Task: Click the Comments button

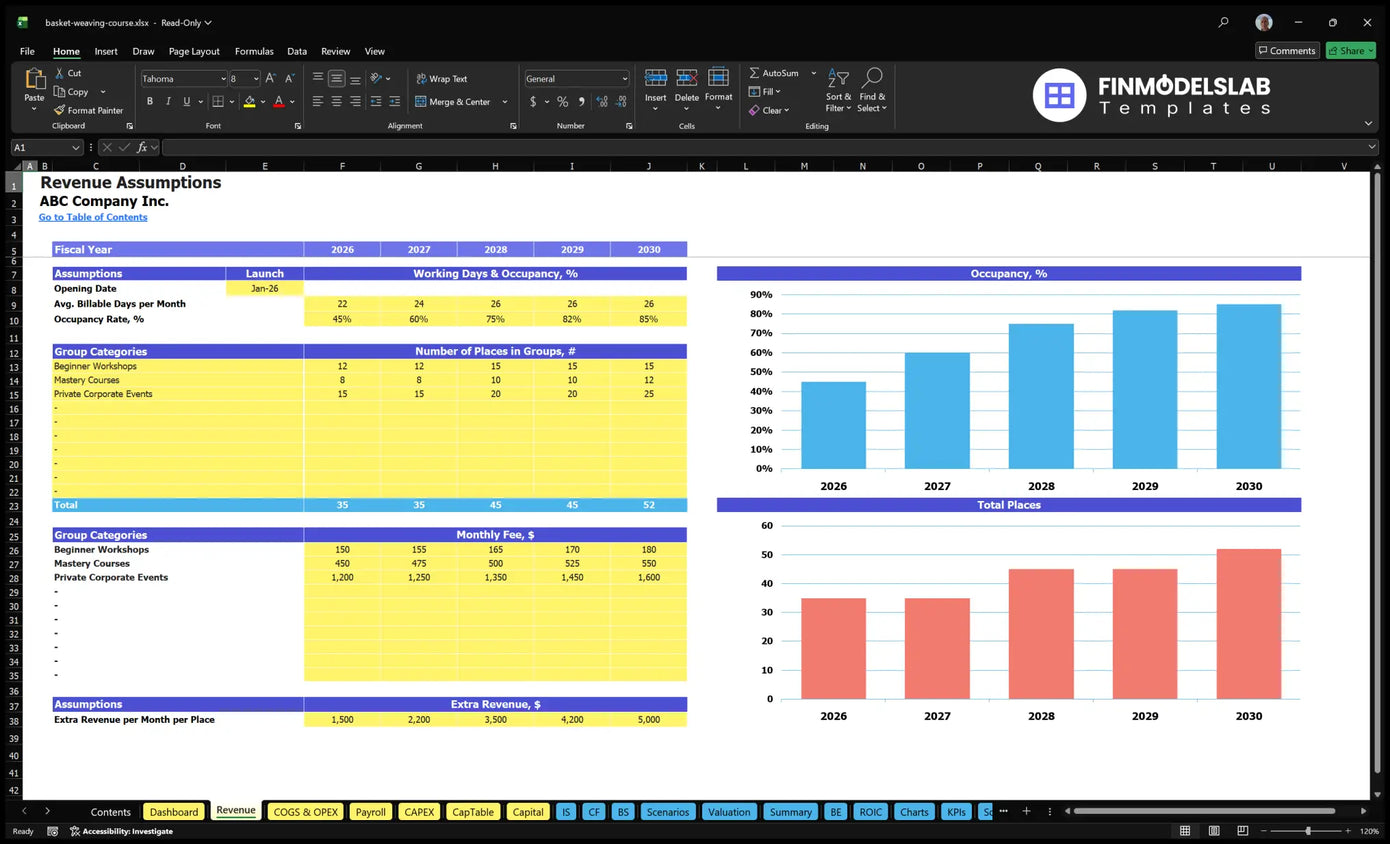Action: (x=1287, y=51)
